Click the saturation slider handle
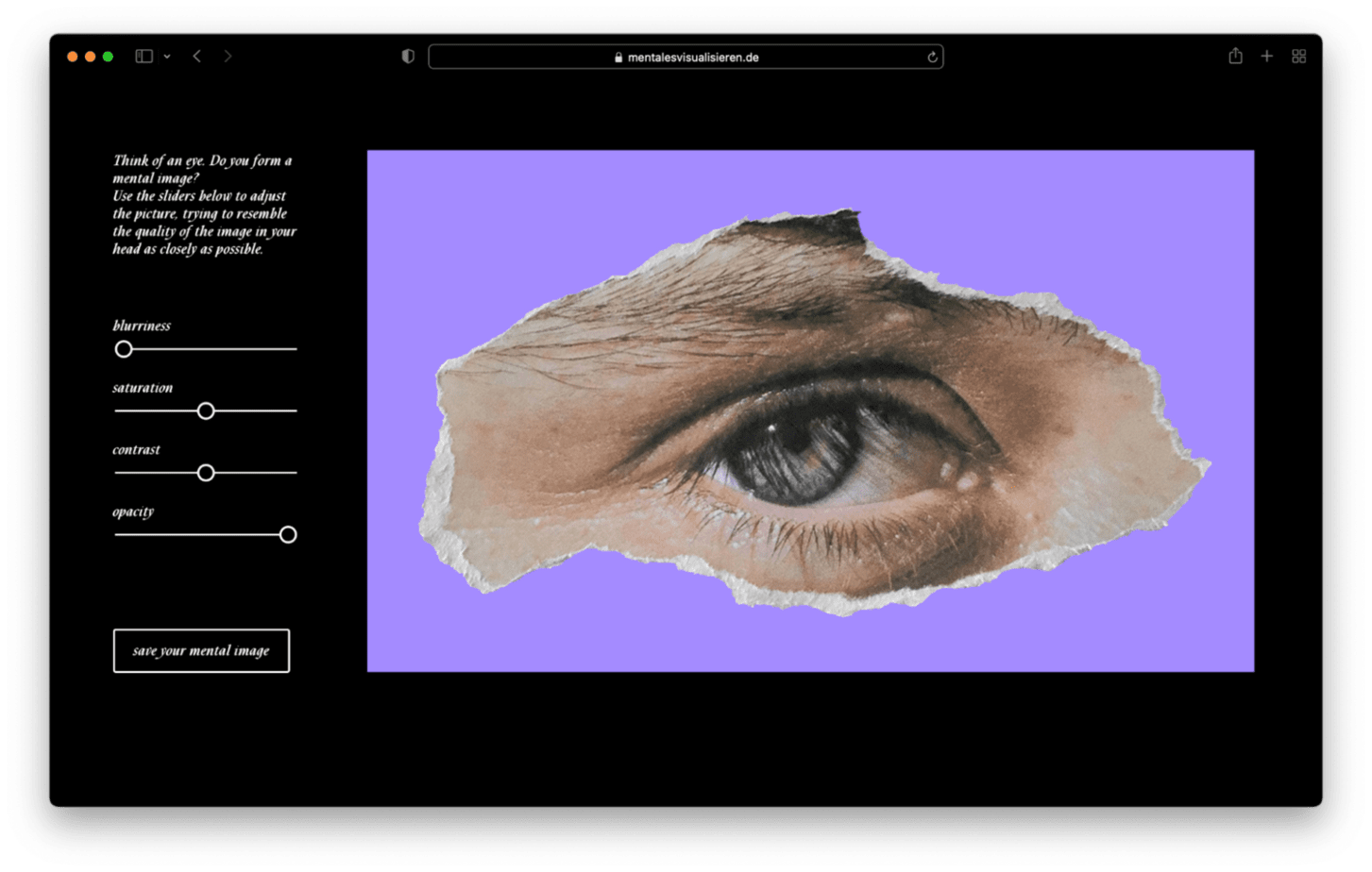Viewport: 1372px width, 872px height. 206,411
